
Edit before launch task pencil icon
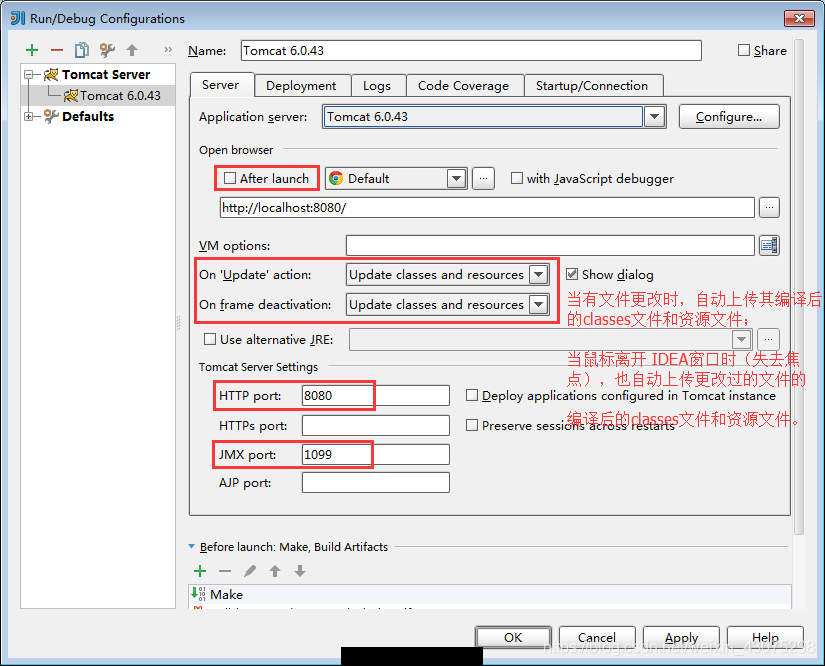click(x=250, y=571)
